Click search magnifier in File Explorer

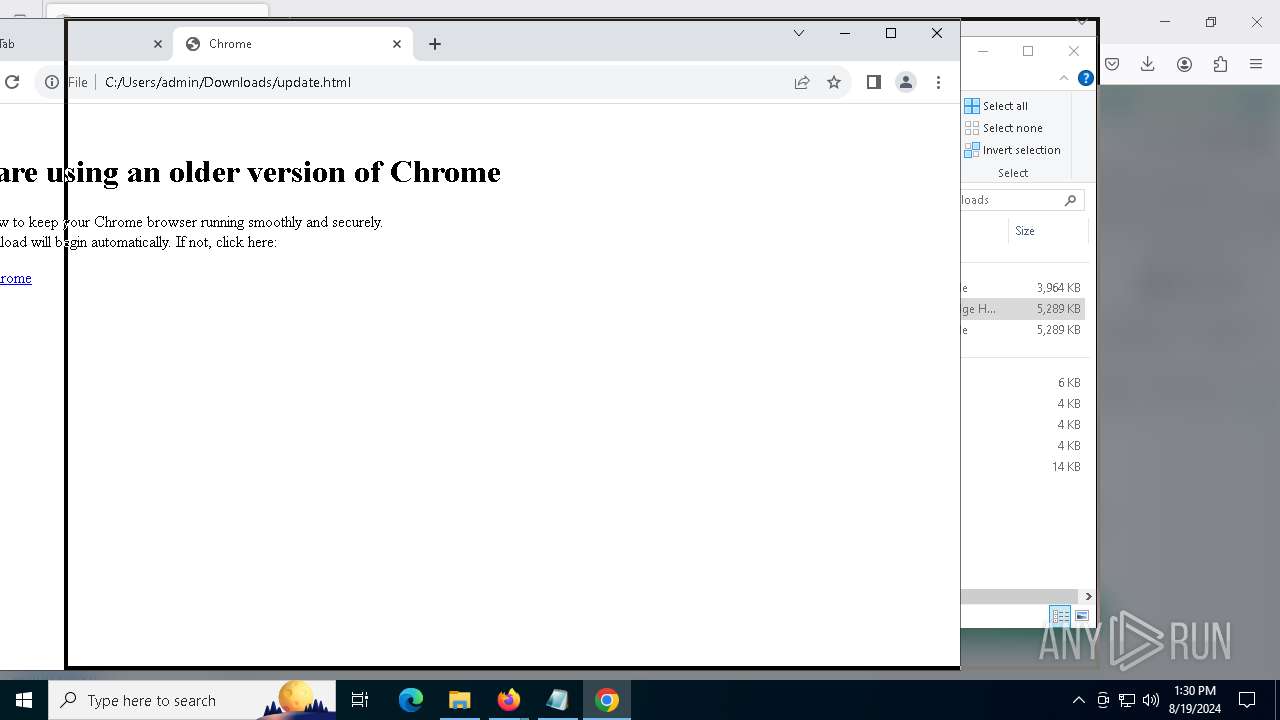coord(1070,200)
